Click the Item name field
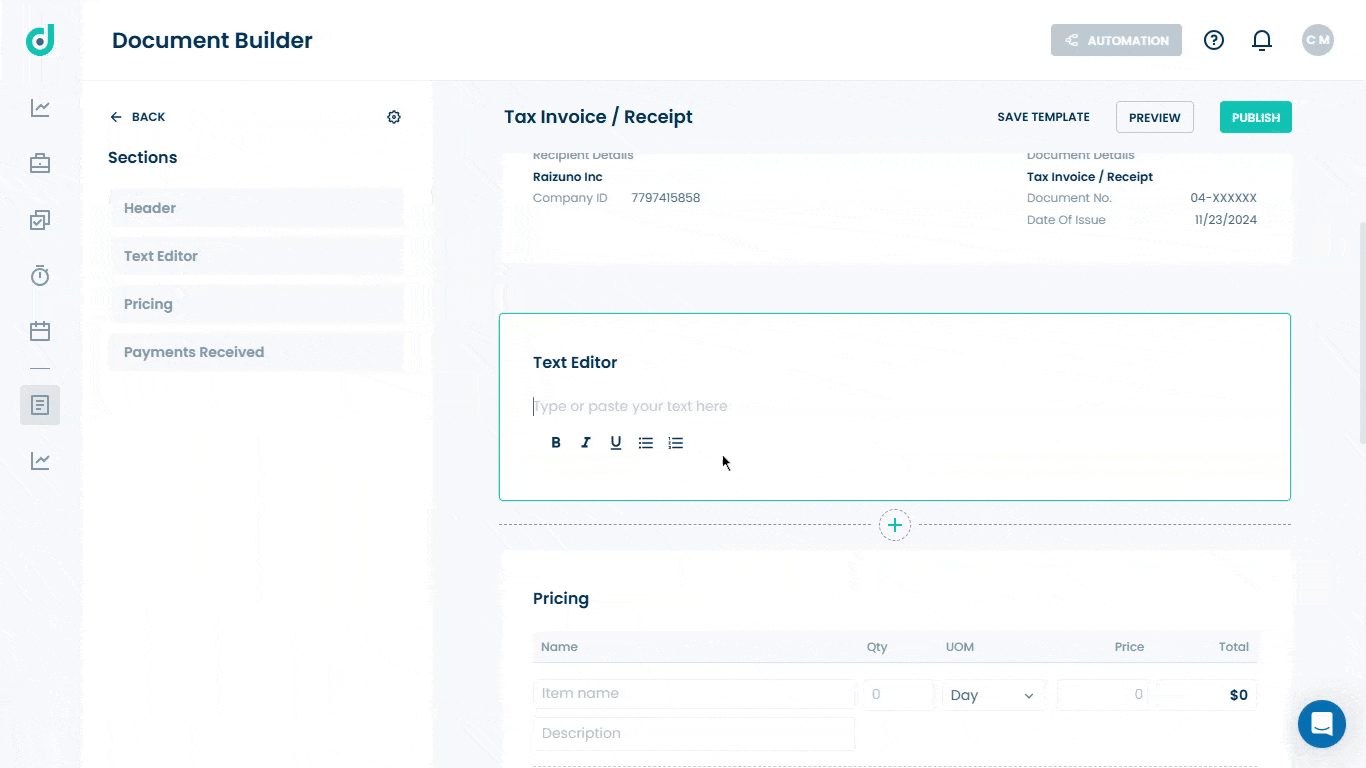Viewport: 1366px width, 768px height. coord(694,694)
